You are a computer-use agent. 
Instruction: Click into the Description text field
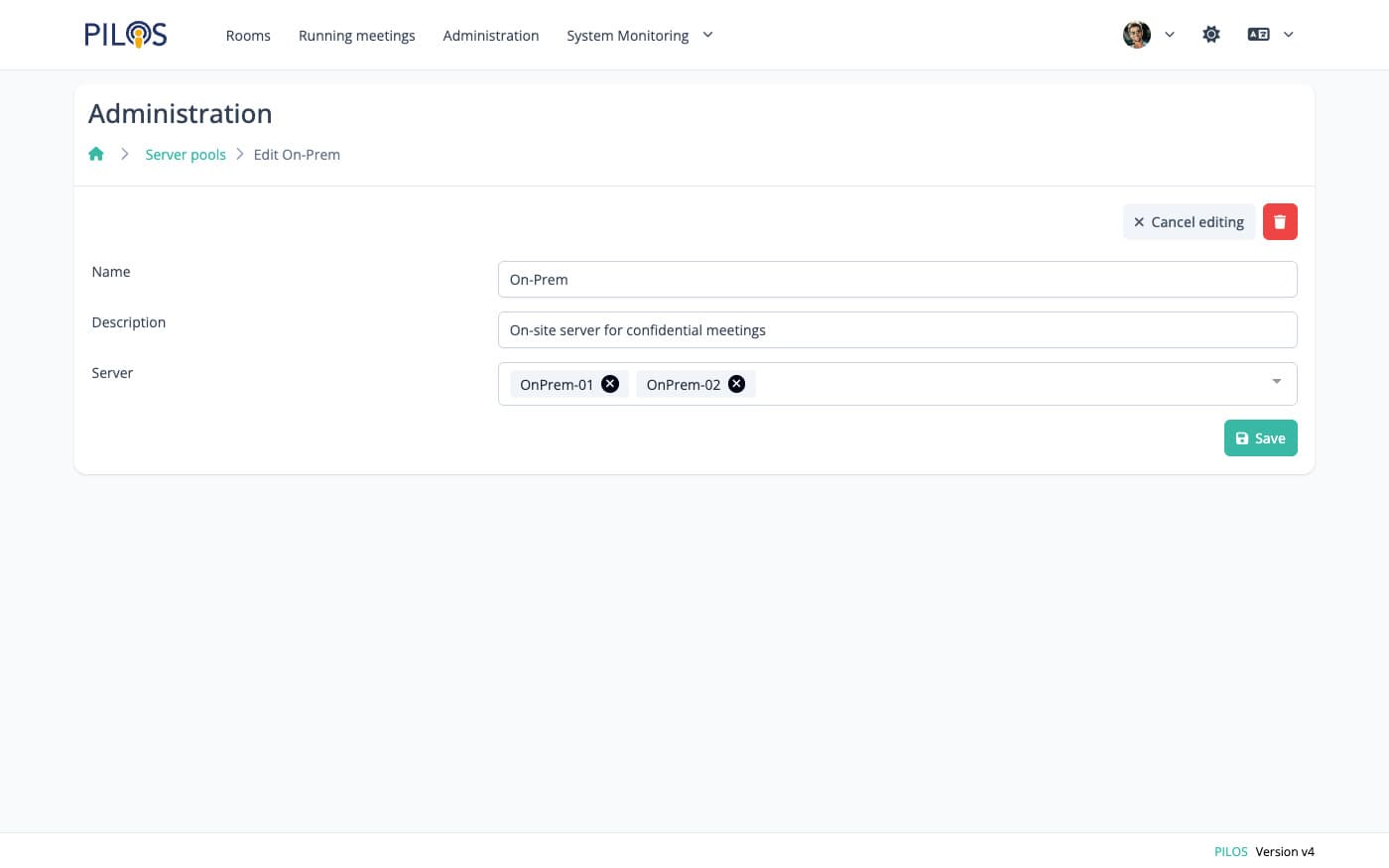pyautogui.click(x=897, y=330)
